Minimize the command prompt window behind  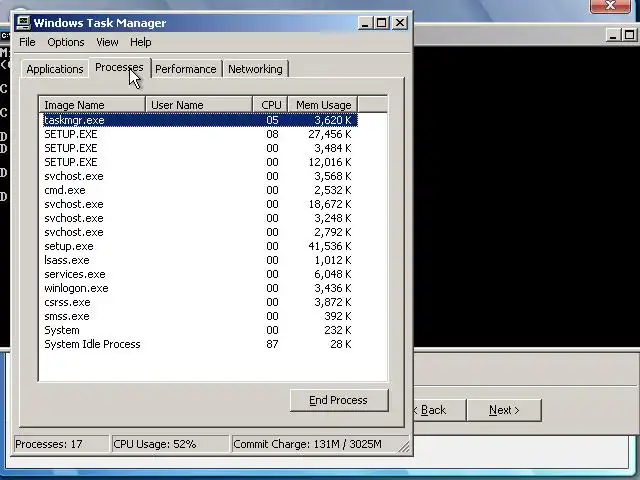(x=613, y=35)
